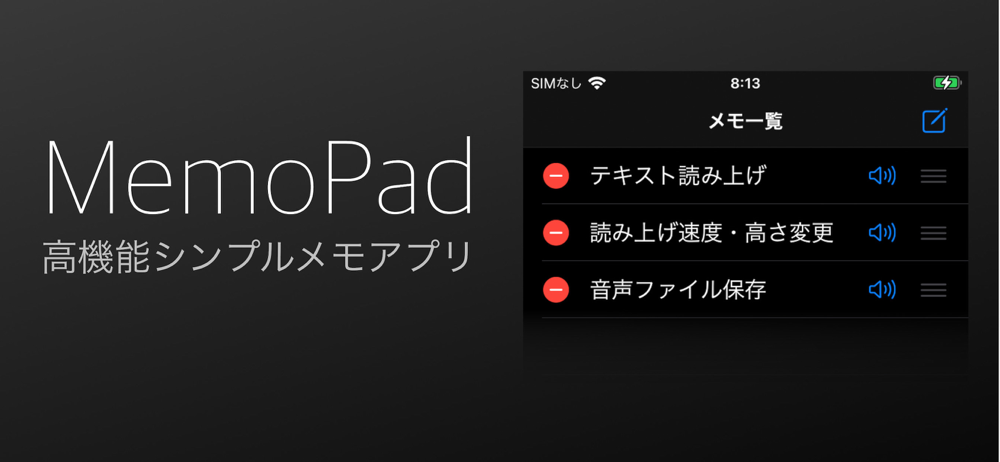Delete the テキスト読み上げ memo via red minus
Image resolution: width=1000 pixels, height=462 pixels.
(556, 175)
